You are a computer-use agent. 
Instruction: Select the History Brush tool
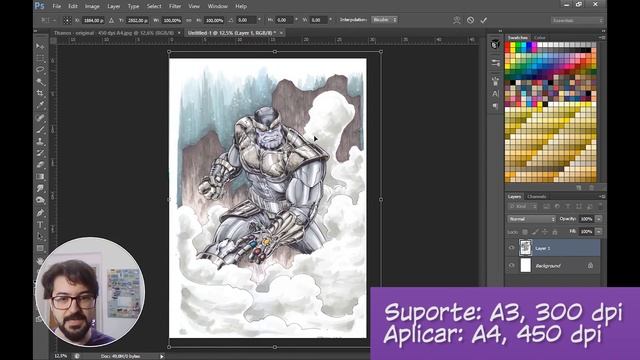(40, 153)
